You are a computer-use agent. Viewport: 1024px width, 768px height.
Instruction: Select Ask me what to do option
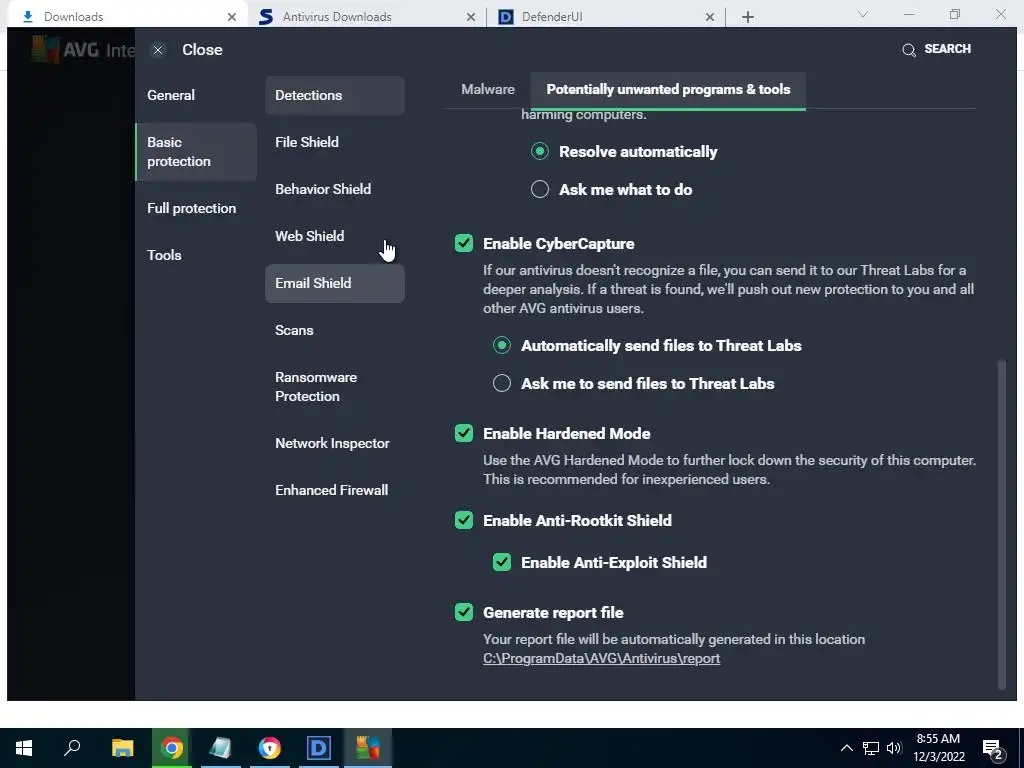tap(539, 189)
